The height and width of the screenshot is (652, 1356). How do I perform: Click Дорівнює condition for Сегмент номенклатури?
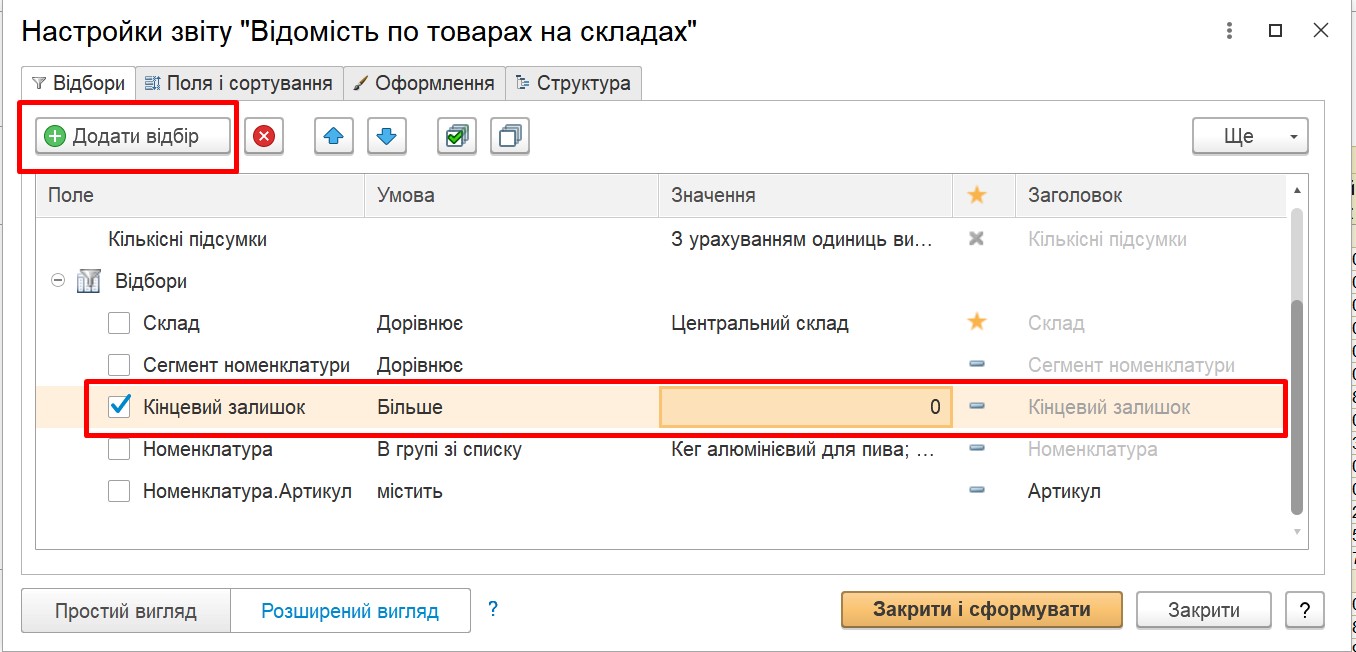[420, 365]
